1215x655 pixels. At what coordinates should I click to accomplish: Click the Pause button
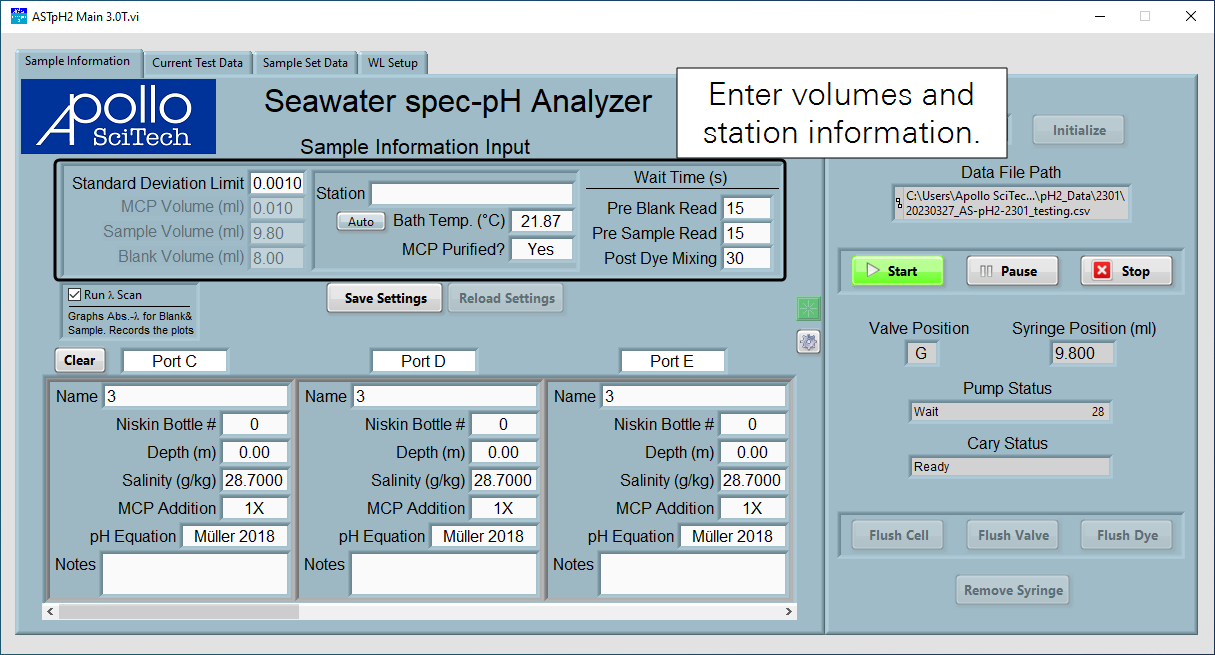pyautogui.click(x=1012, y=271)
